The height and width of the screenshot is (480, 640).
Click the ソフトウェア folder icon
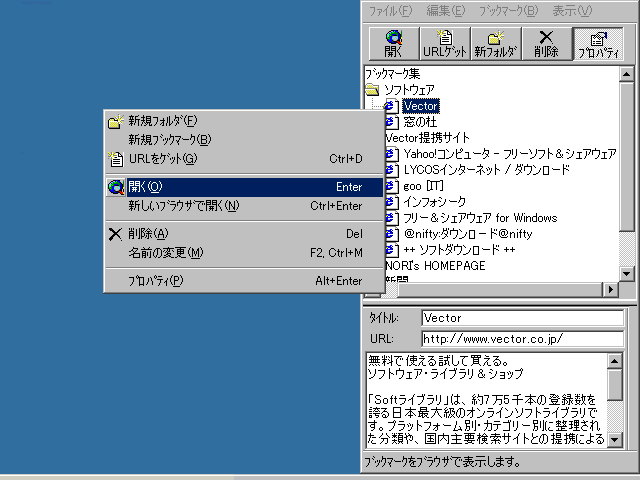372,89
